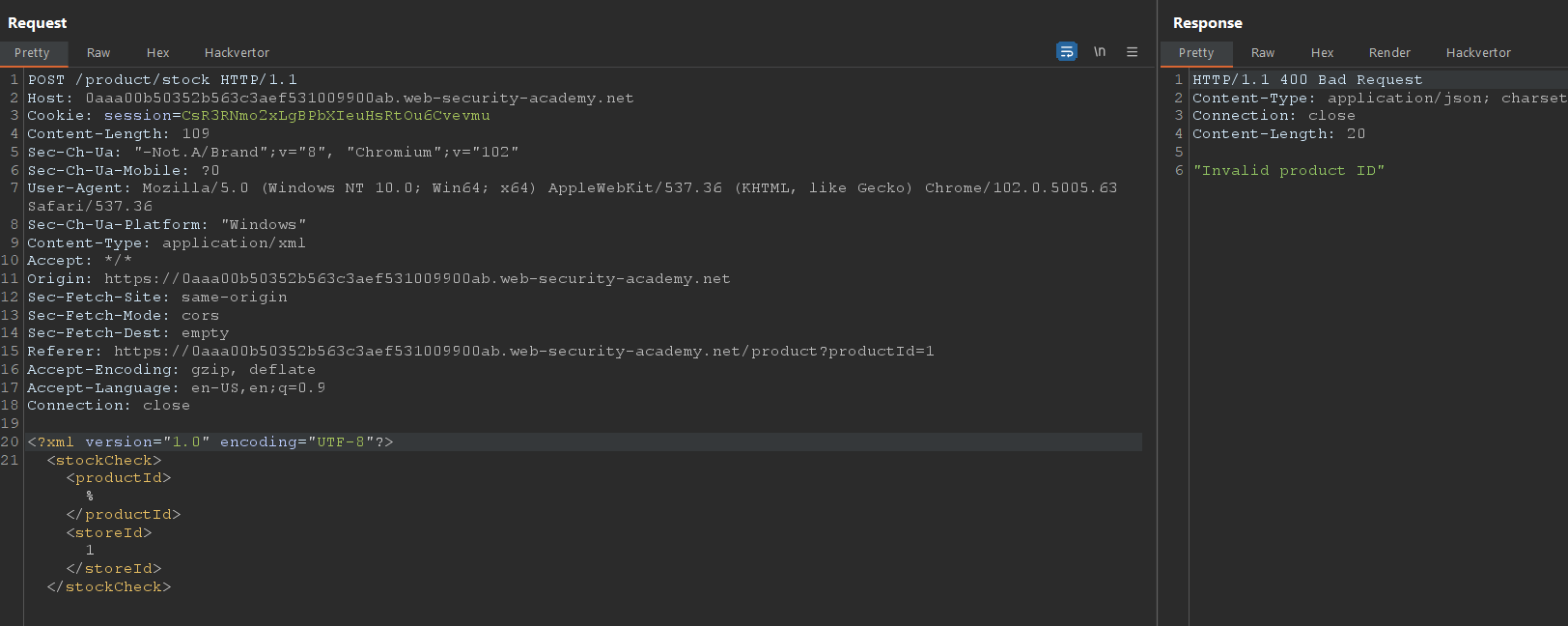Screen dimensions: 1568x626
Task: Open the Response Hackvertor tab
Action: pyautogui.click(x=1478, y=53)
